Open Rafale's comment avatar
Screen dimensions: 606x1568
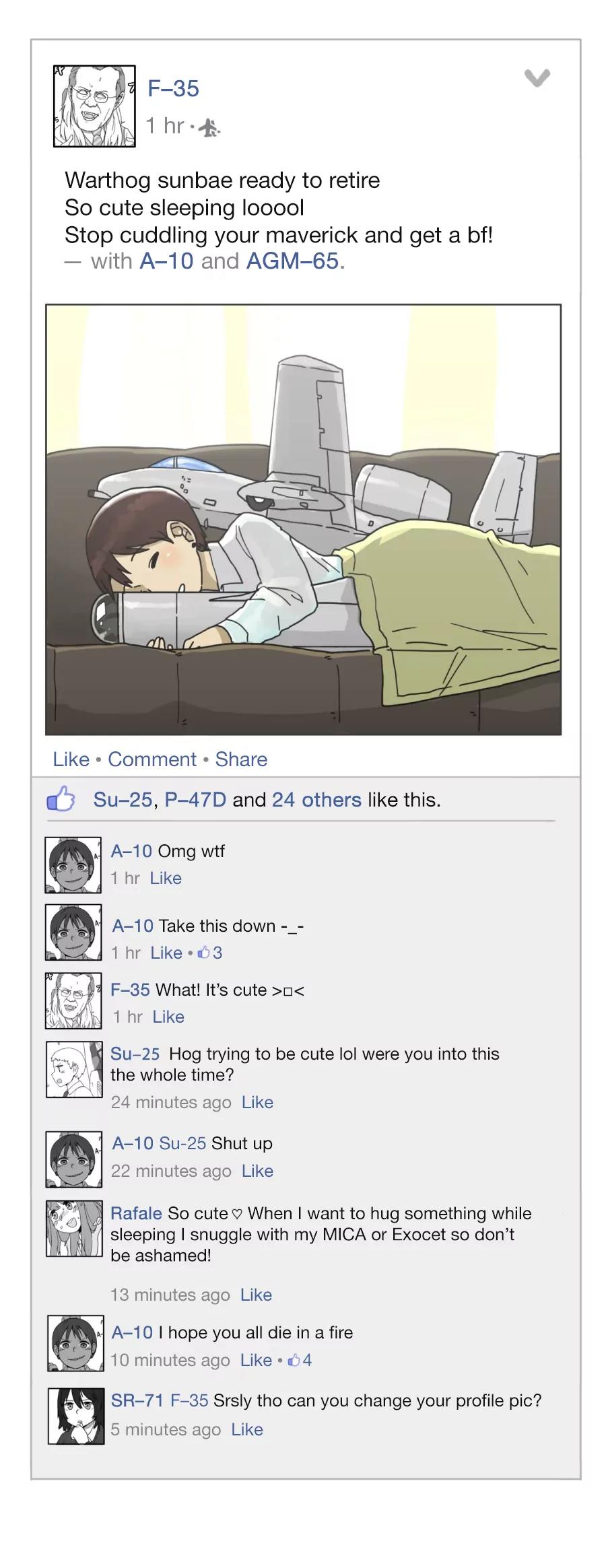pos(74,1228)
